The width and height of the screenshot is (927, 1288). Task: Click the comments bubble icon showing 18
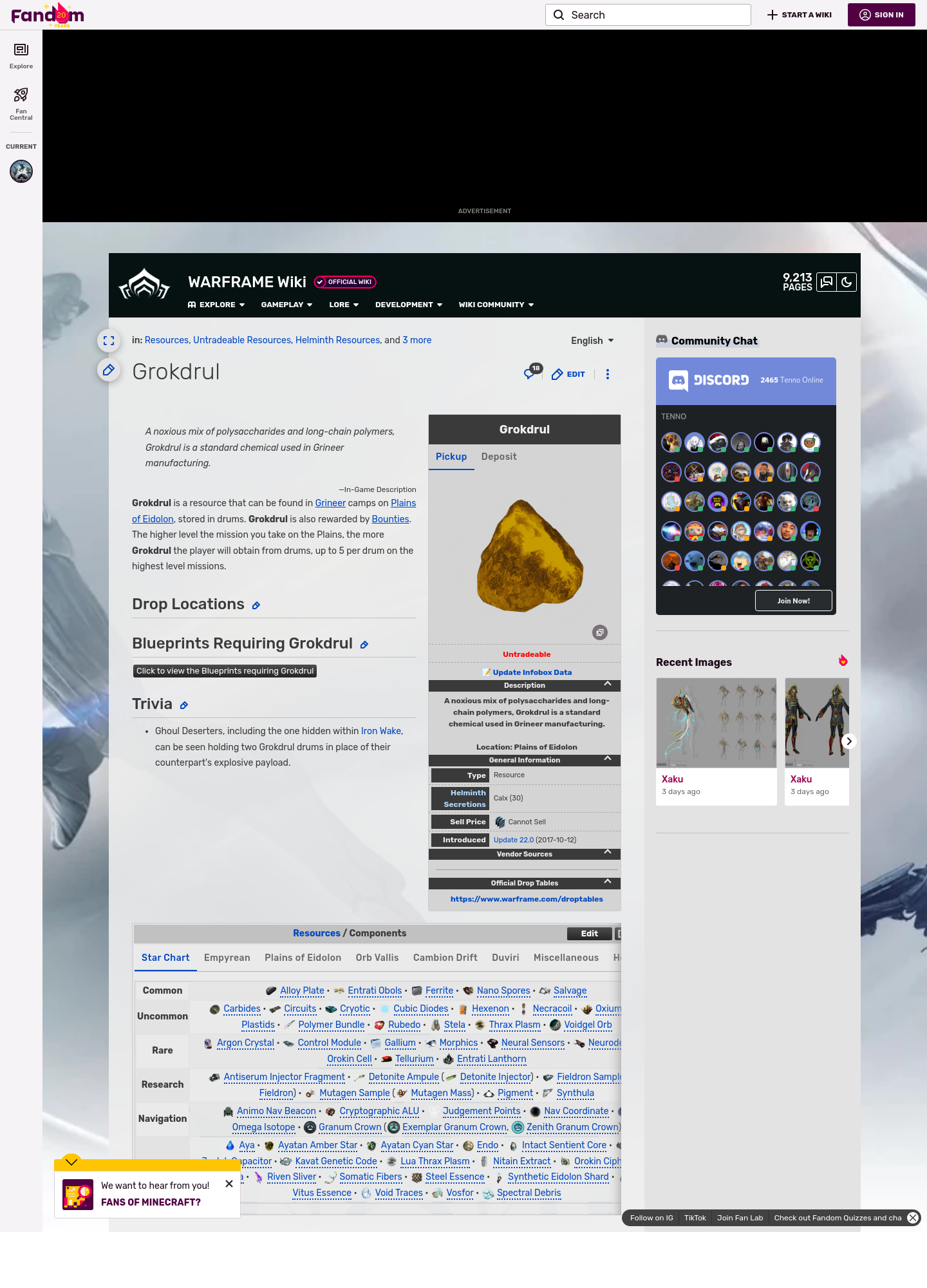pos(531,373)
